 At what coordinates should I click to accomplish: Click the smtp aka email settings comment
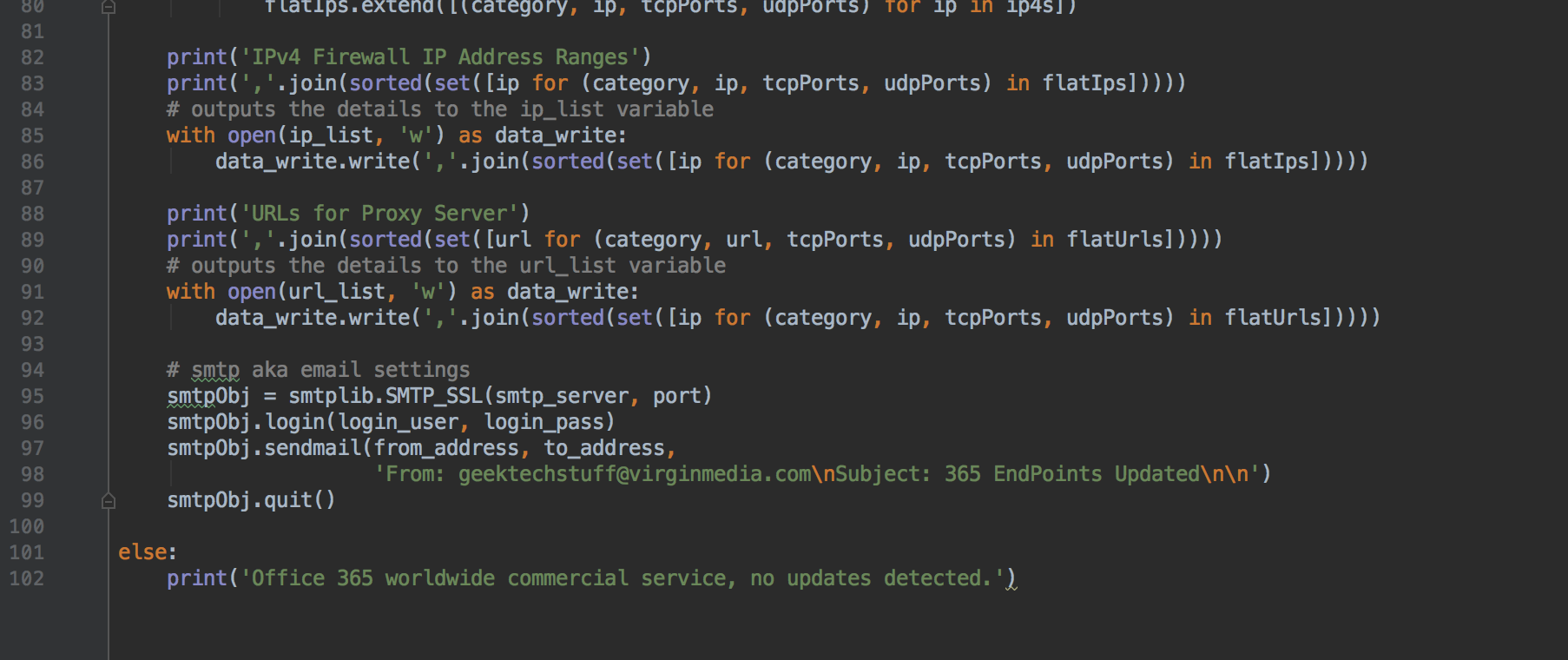coord(318,370)
